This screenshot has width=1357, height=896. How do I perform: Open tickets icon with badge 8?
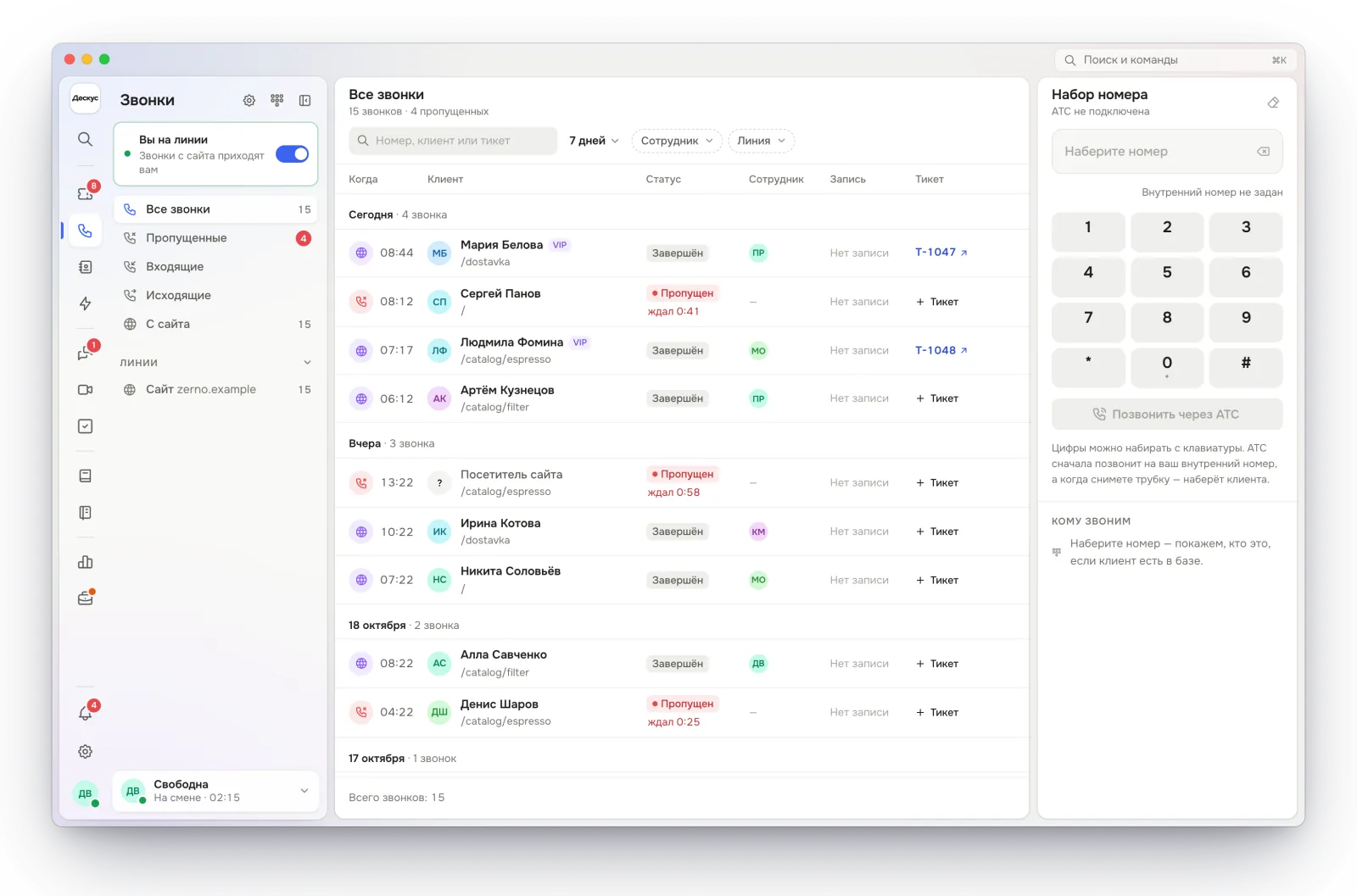85,193
